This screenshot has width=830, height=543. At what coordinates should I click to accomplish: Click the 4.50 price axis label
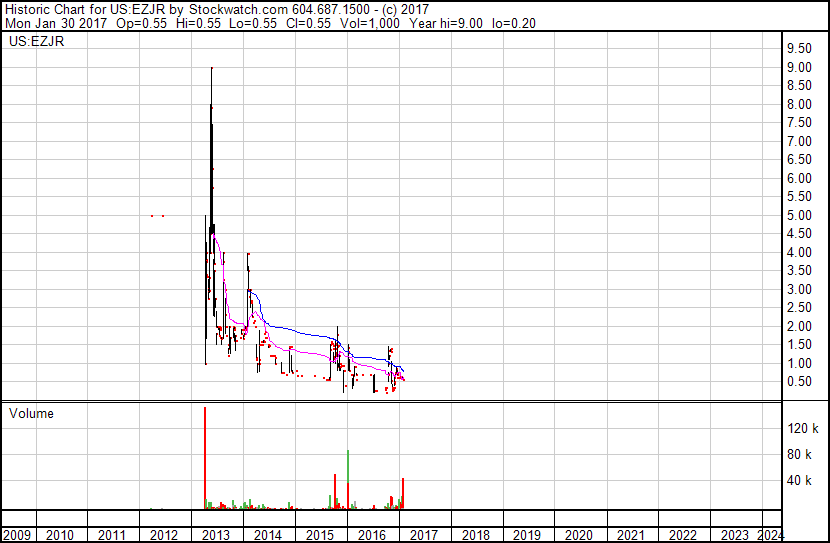click(x=799, y=234)
